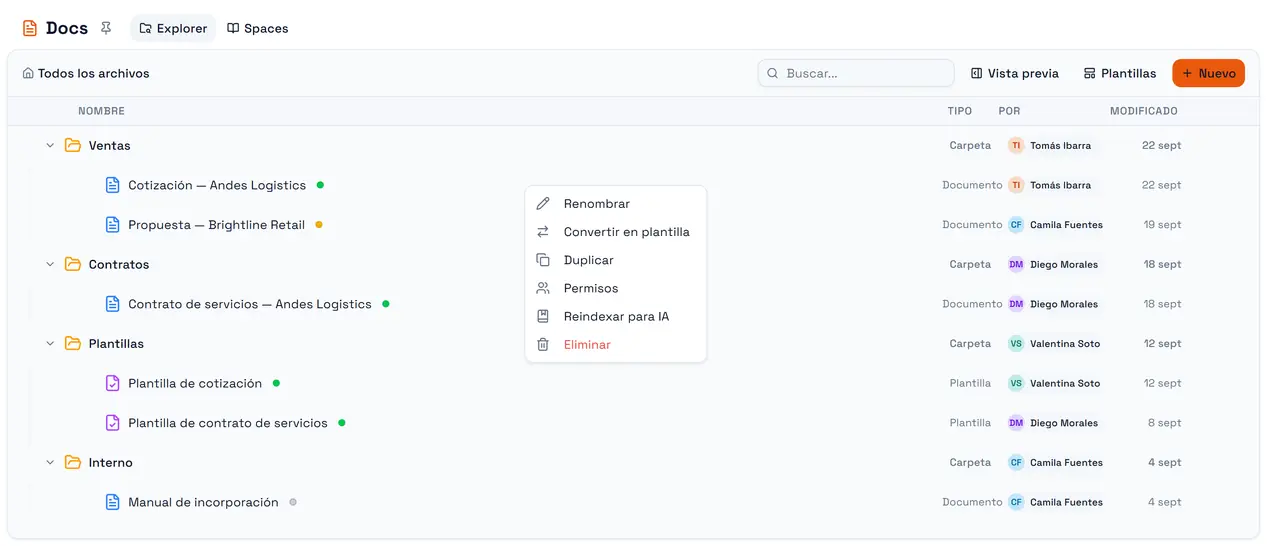Open Cotización — Andes Logistics document

point(217,185)
